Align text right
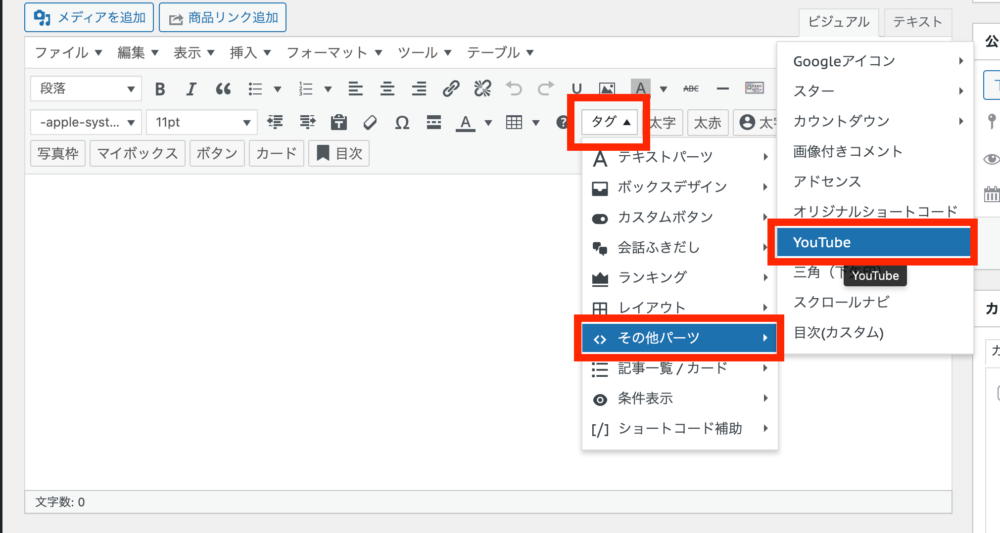Image resolution: width=1000 pixels, height=533 pixels. pos(419,89)
